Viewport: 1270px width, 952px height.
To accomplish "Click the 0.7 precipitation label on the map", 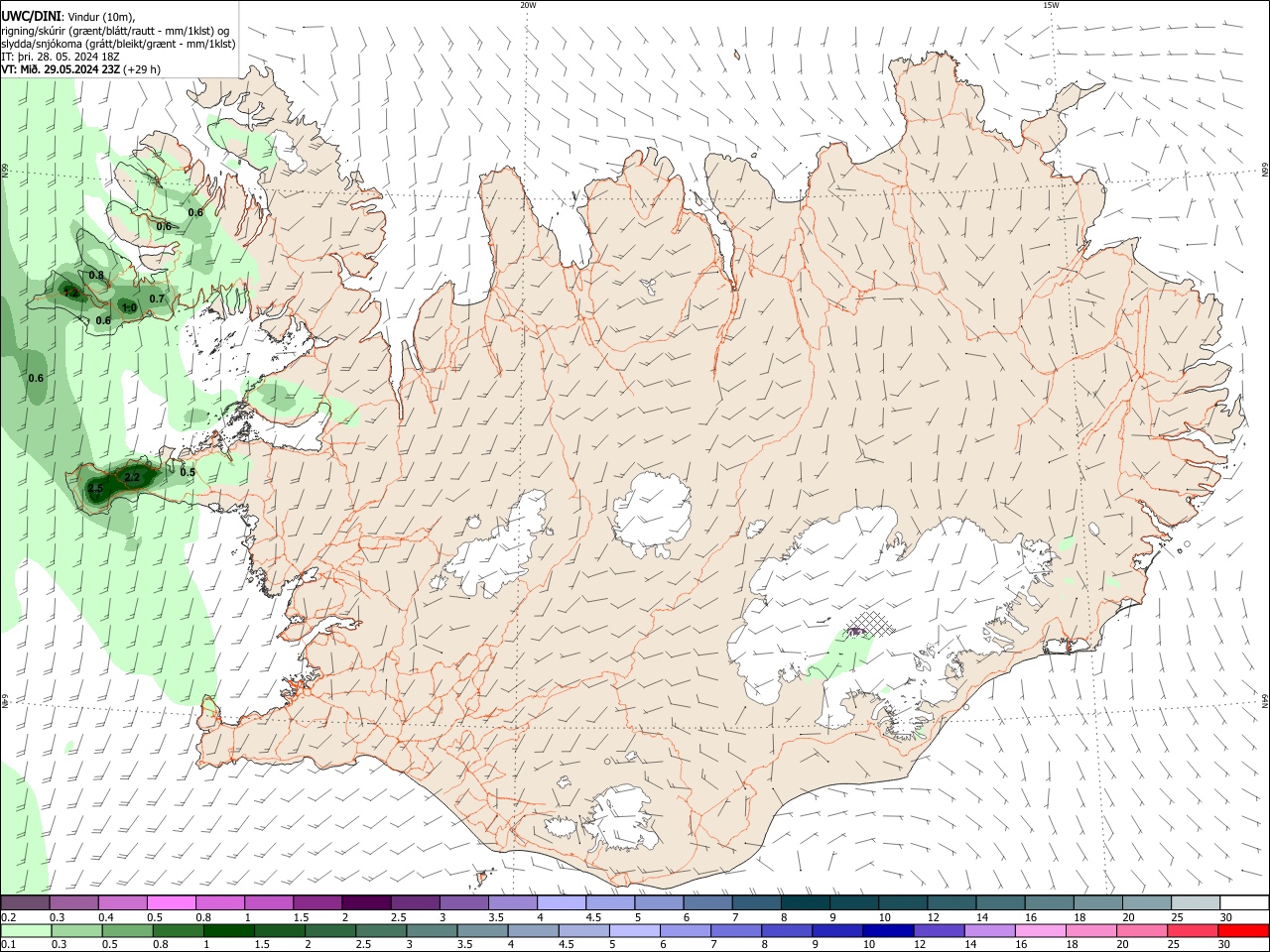I will 157,298.
